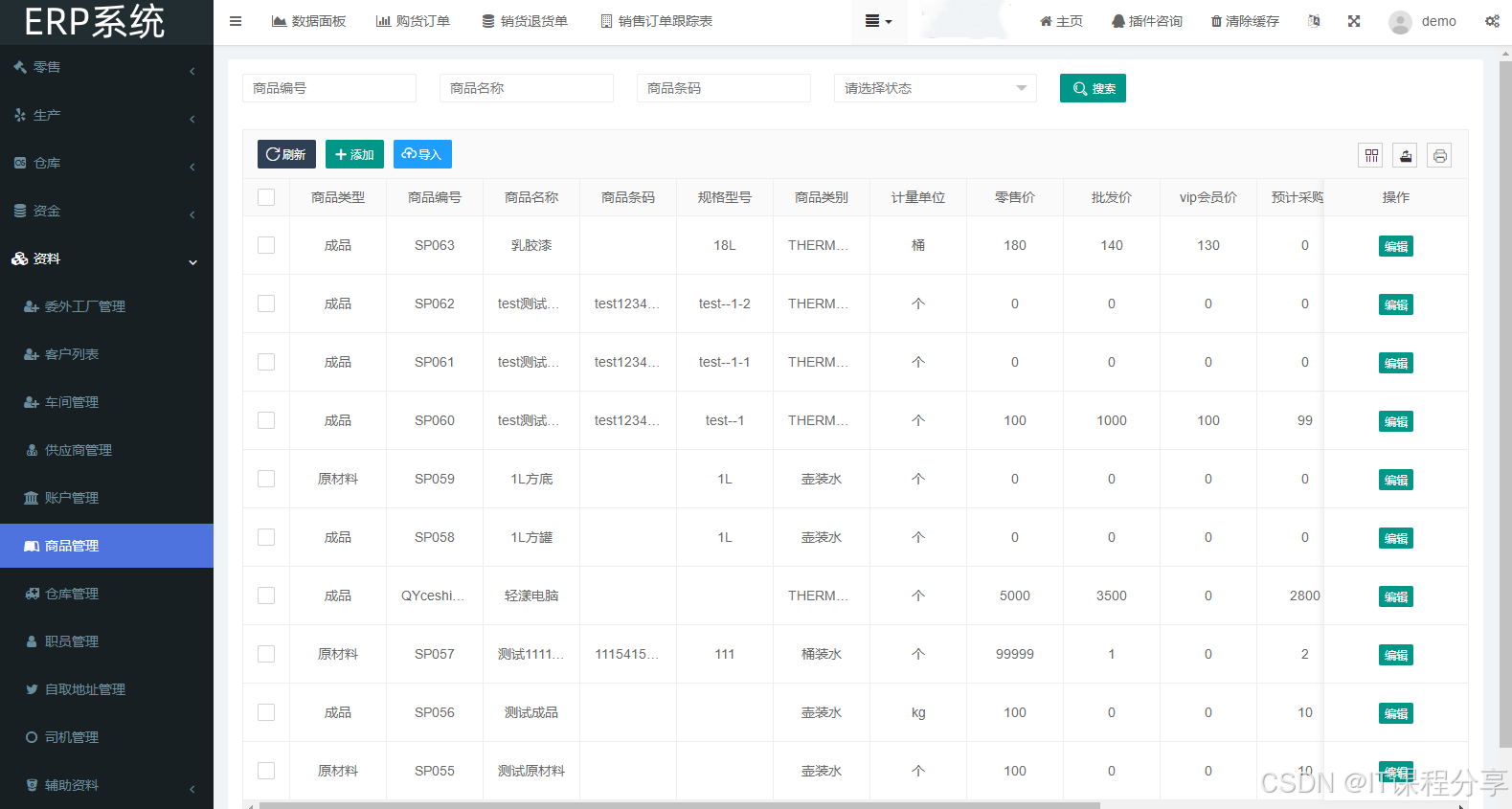Open the 请选择状态 status dropdown
This screenshot has height=809, width=1512.
(x=935, y=88)
